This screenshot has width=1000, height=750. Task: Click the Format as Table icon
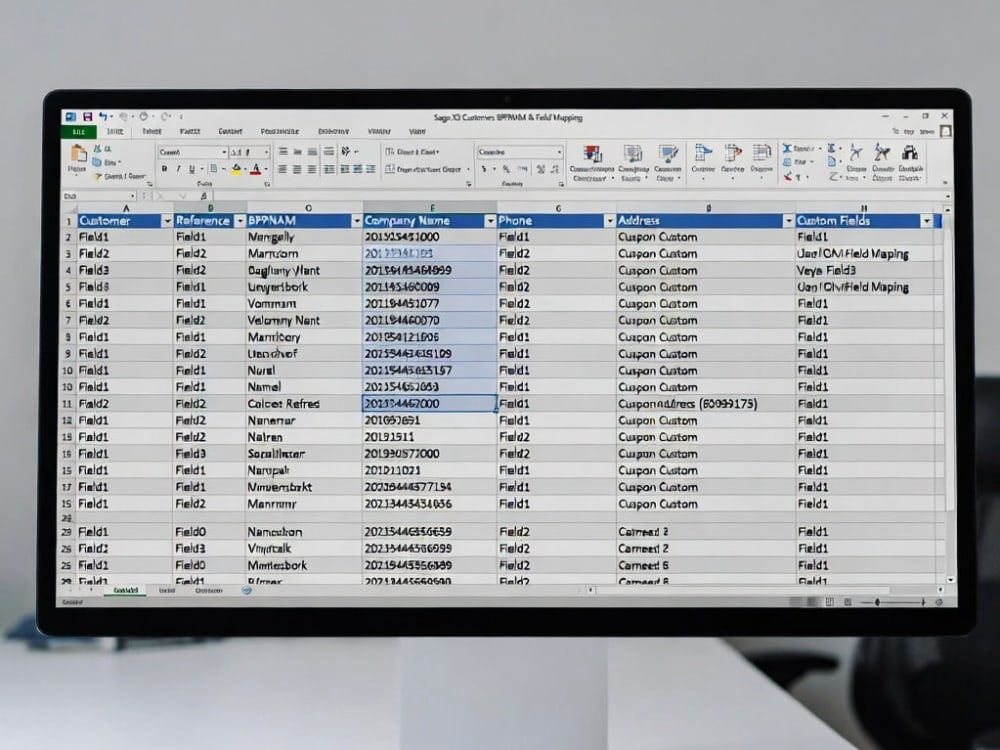point(632,154)
